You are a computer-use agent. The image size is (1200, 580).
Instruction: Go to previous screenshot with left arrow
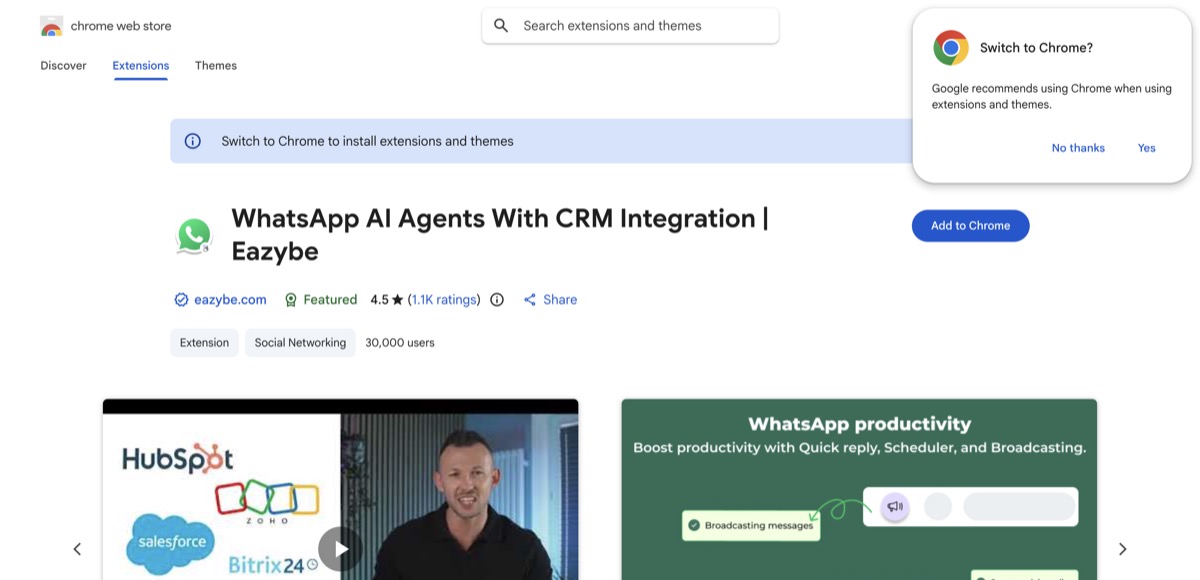(77, 549)
